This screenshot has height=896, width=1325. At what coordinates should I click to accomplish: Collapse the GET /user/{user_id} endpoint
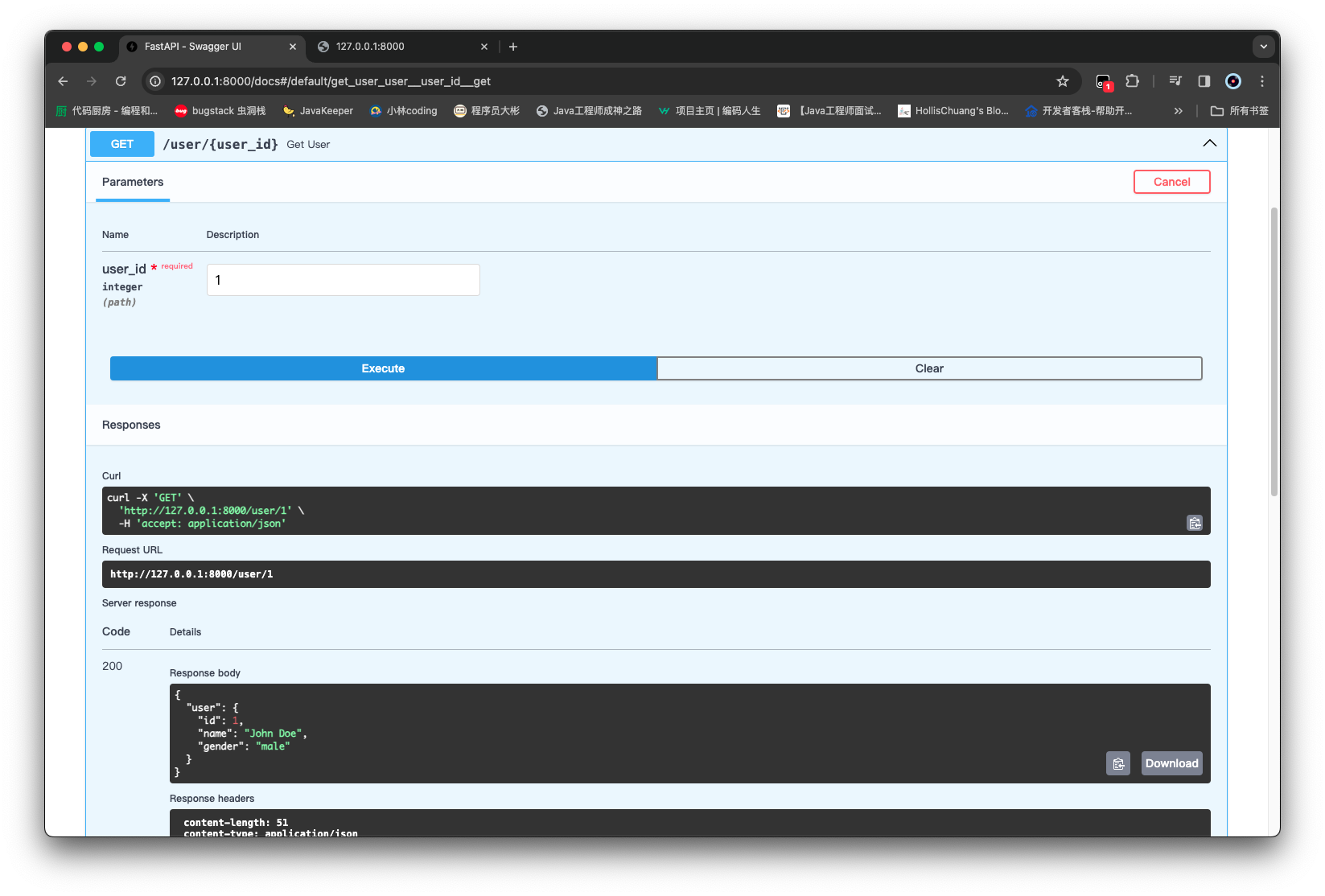point(1209,144)
